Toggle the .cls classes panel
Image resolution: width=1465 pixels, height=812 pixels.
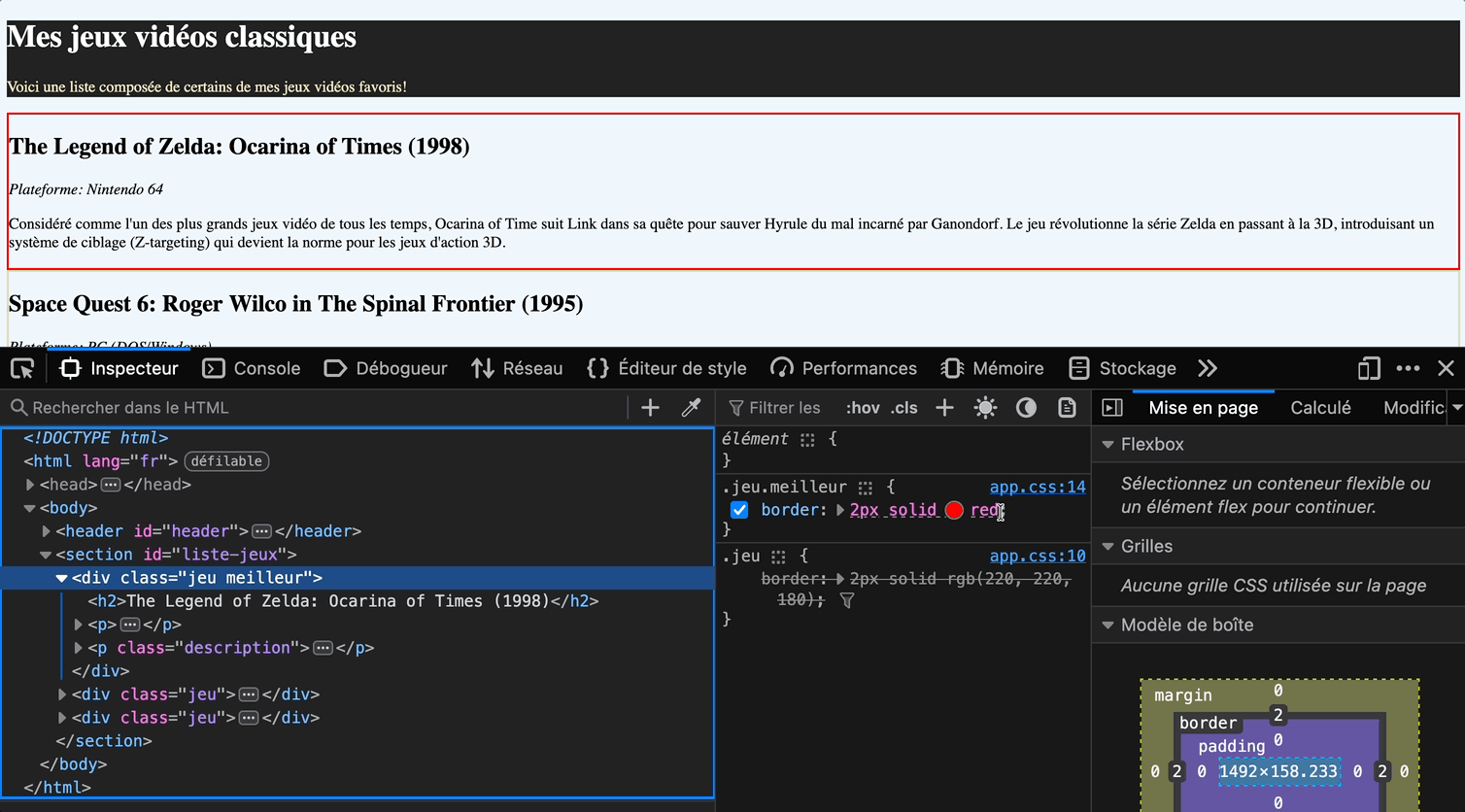tap(904, 408)
